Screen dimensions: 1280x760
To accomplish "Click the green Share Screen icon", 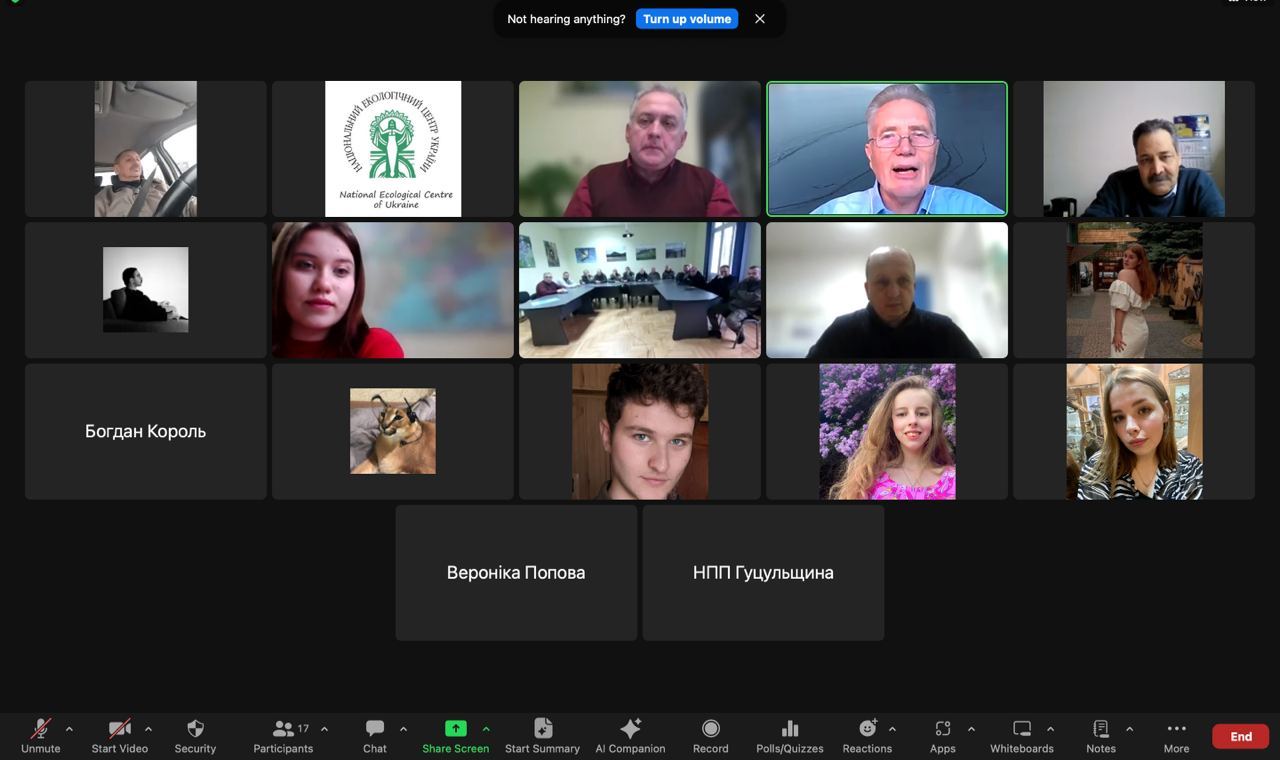I will coord(455,729).
